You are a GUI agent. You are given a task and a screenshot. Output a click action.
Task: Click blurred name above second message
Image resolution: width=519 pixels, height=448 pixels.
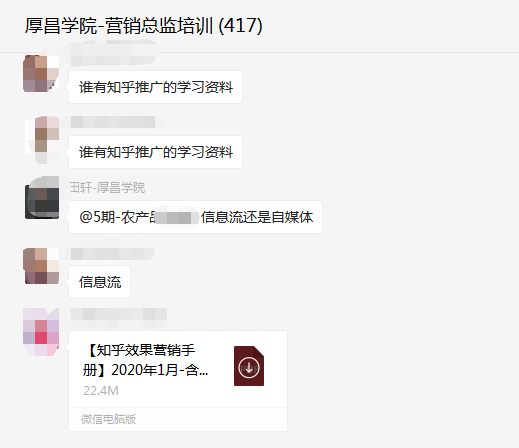pyautogui.click(x=113, y=122)
